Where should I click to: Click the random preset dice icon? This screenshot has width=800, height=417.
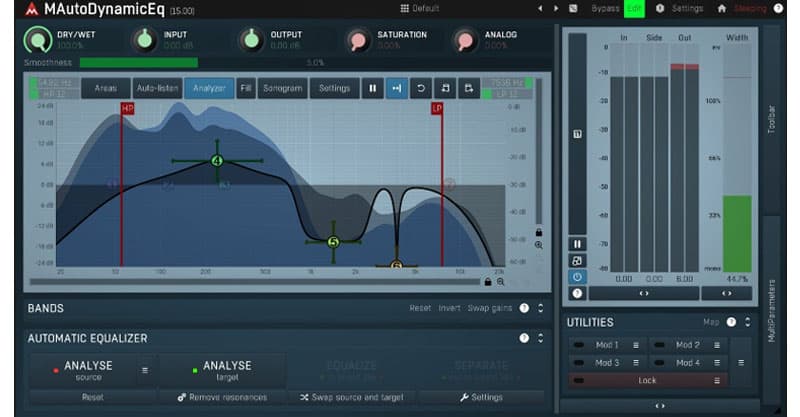point(573,9)
